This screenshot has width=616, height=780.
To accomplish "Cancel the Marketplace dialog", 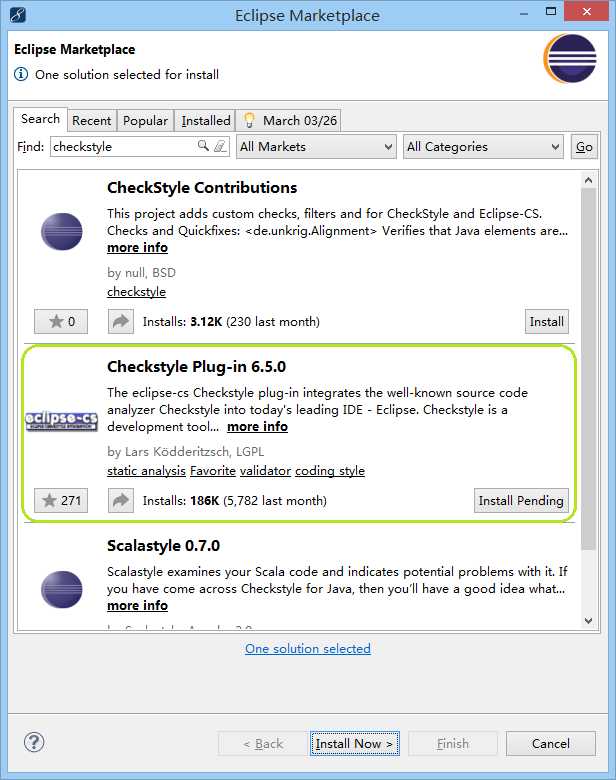I will (550, 744).
